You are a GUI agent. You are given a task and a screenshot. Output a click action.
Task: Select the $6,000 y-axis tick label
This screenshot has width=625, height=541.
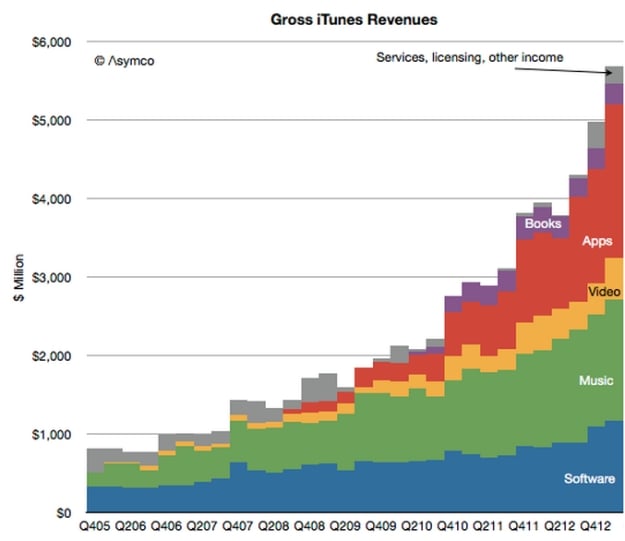[54, 42]
